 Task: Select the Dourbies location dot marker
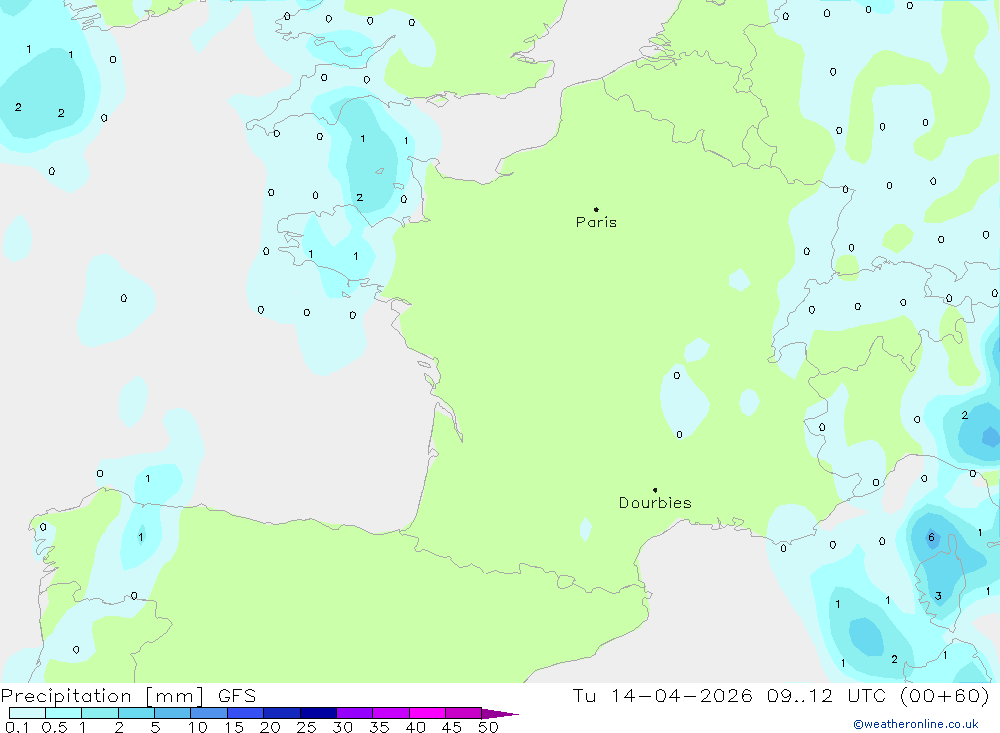point(655,490)
